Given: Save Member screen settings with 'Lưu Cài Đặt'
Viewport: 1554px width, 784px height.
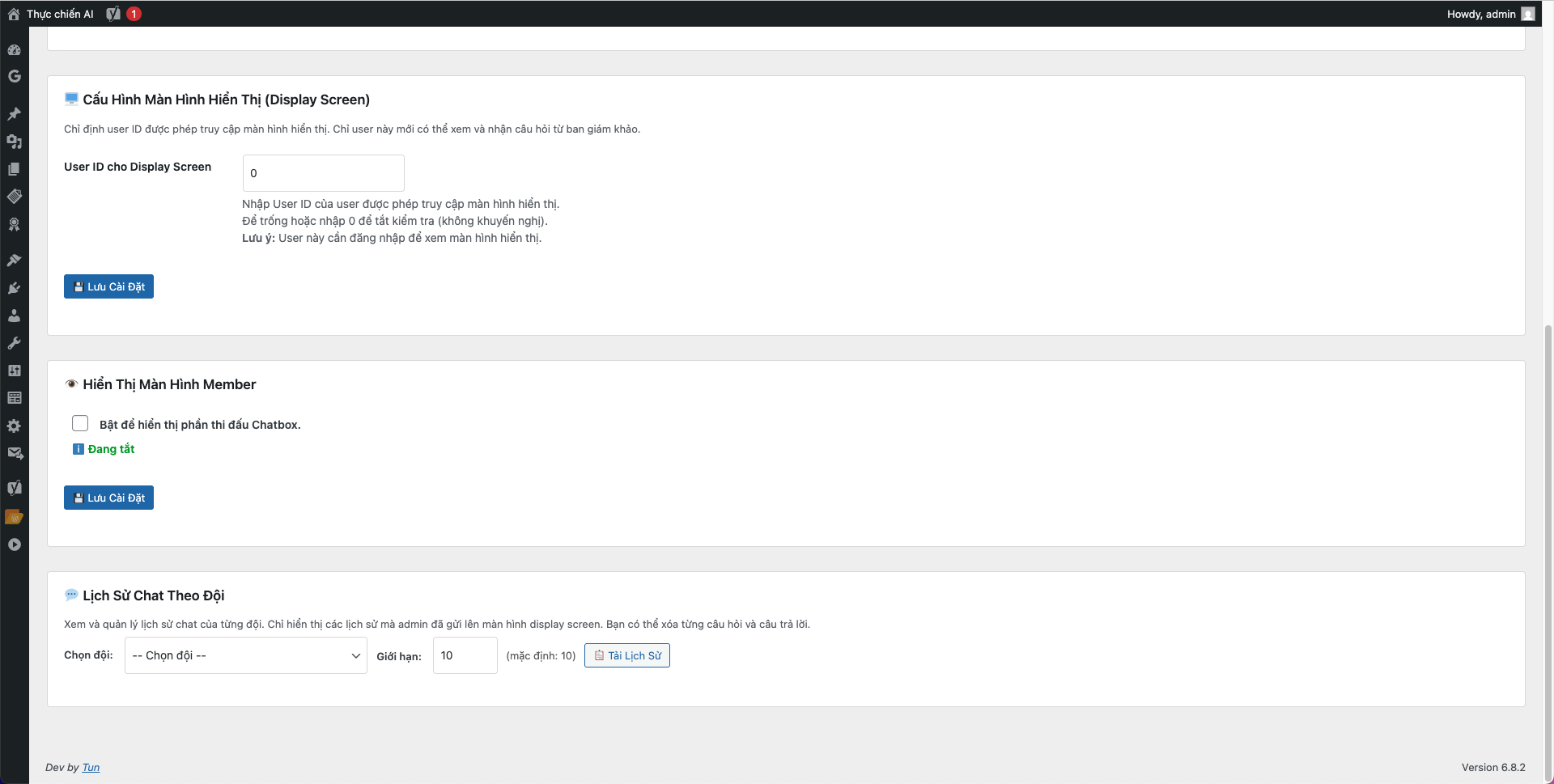Looking at the screenshot, I should (x=108, y=498).
